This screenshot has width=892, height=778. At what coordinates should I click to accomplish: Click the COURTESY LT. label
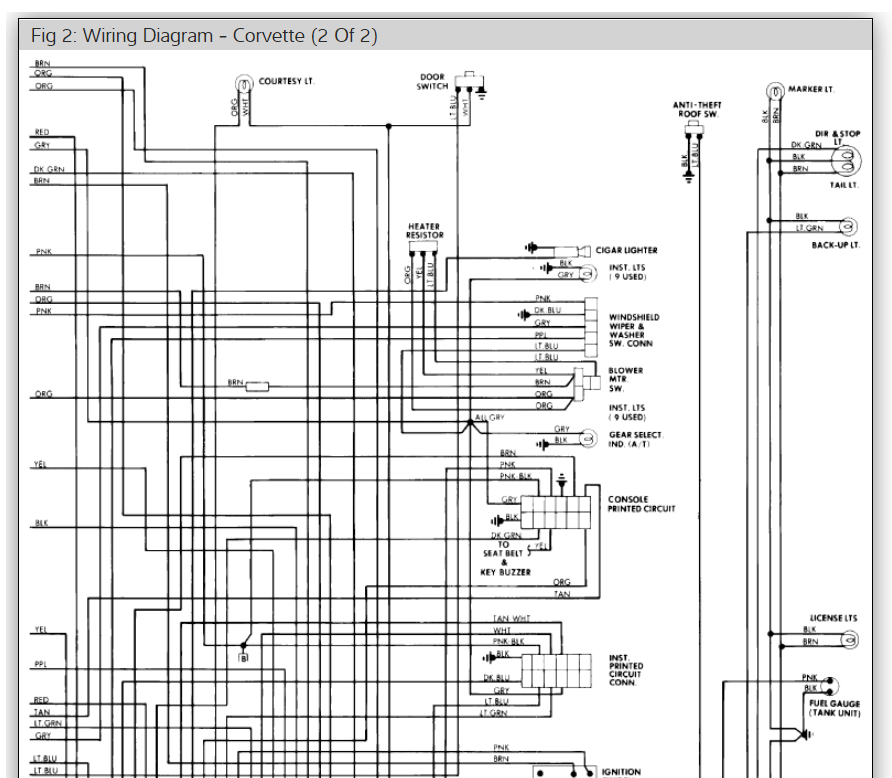click(x=286, y=81)
